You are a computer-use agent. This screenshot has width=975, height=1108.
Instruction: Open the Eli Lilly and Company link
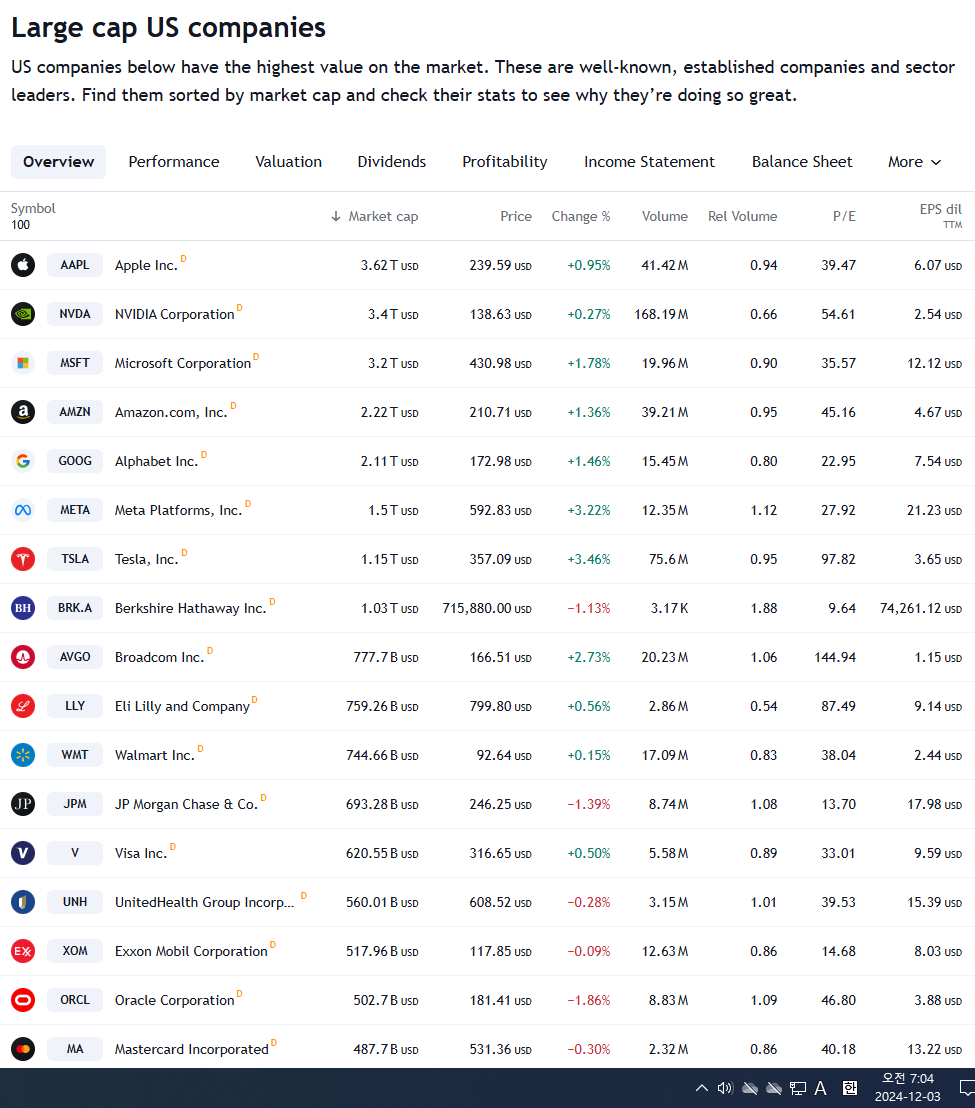pos(182,707)
